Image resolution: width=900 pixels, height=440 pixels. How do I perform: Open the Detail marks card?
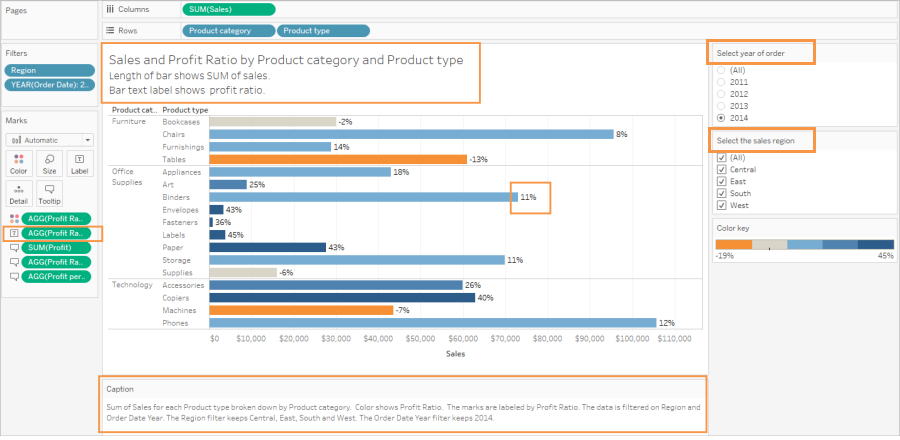(x=18, y=194)
